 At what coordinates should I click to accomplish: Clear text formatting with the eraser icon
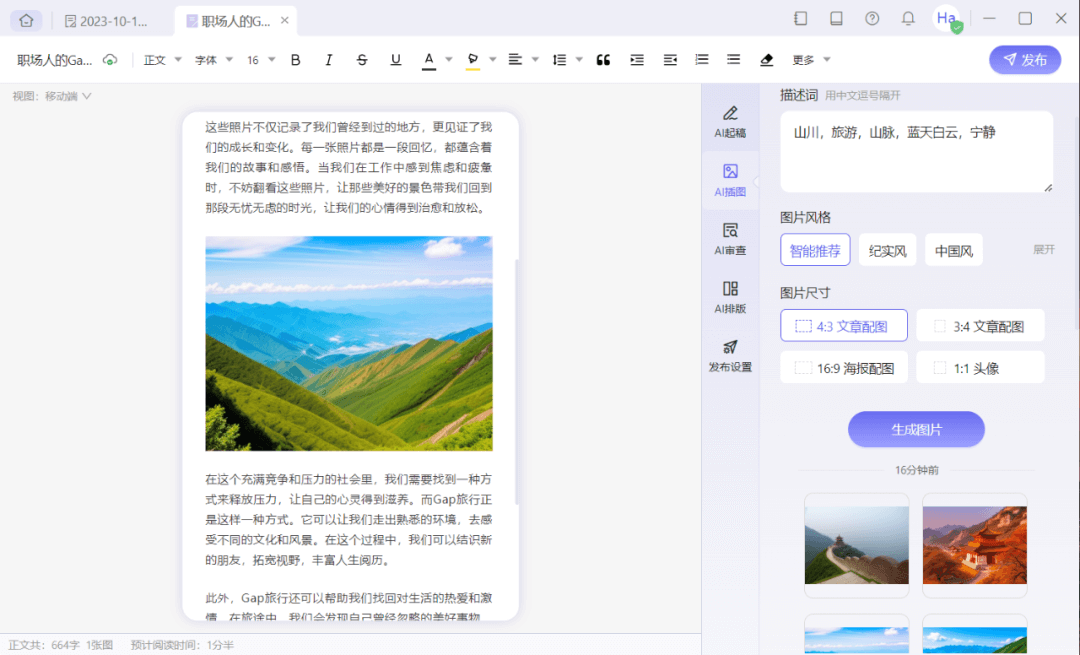pyautogui.click(x=766, y=59)
